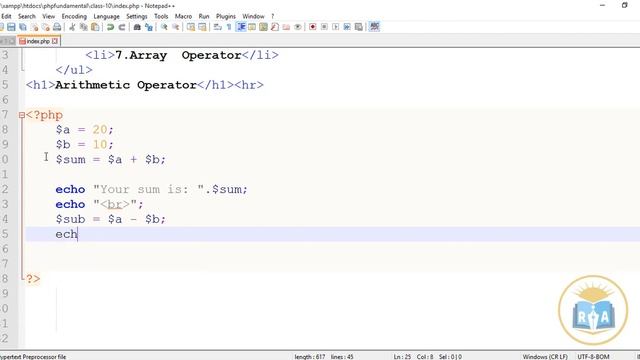This screenshot has width=640, height=360.
Task: Save the recorded macro icon
Action: [x=358, y=27]
